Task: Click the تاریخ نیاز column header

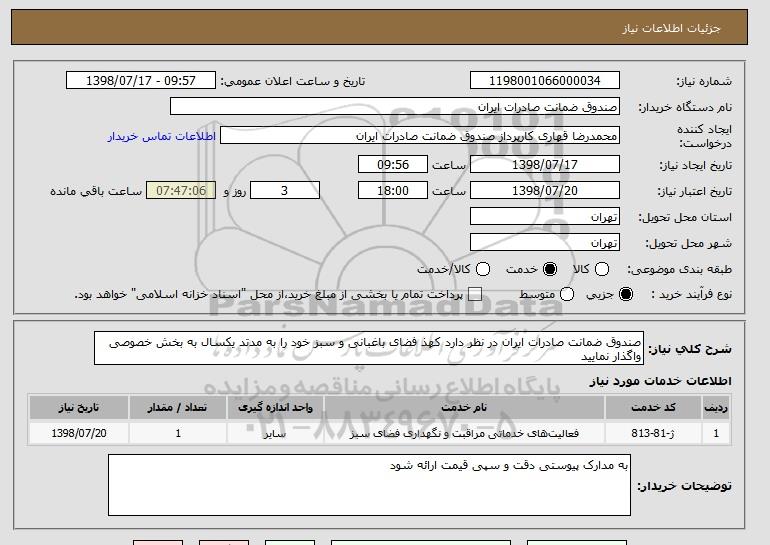Action: coord(79,408)
